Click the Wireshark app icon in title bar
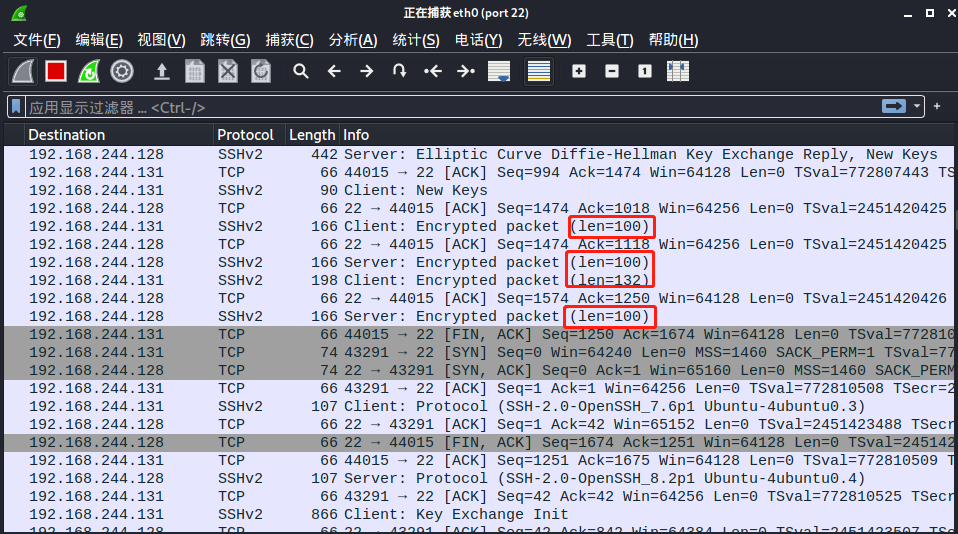Viewport: 958px width, 534px height. [20, 12]
